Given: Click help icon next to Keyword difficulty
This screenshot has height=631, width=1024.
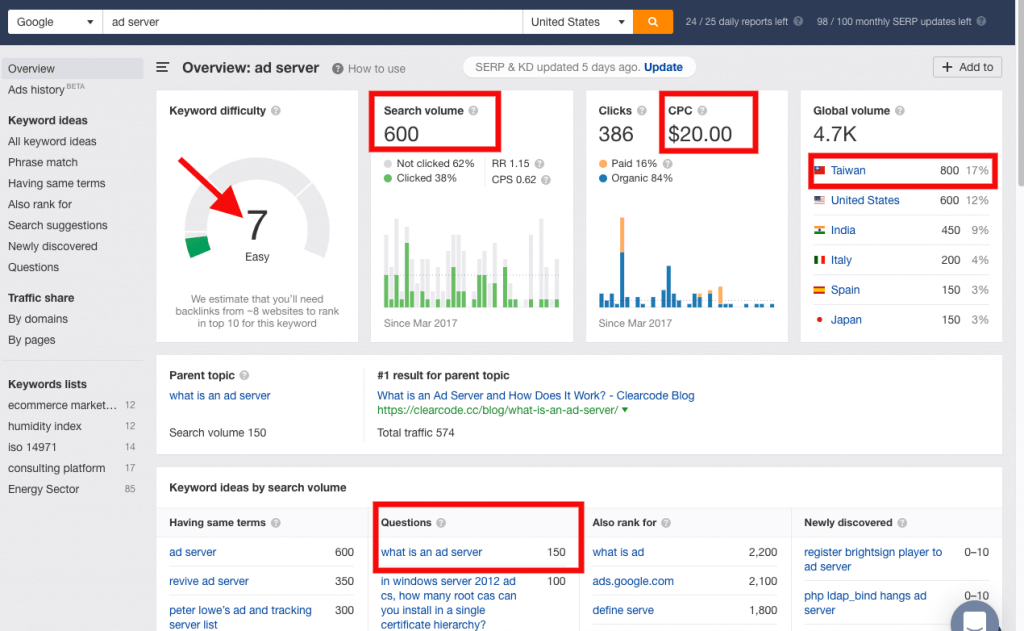Looking at the screenshot, I should 276,111.
